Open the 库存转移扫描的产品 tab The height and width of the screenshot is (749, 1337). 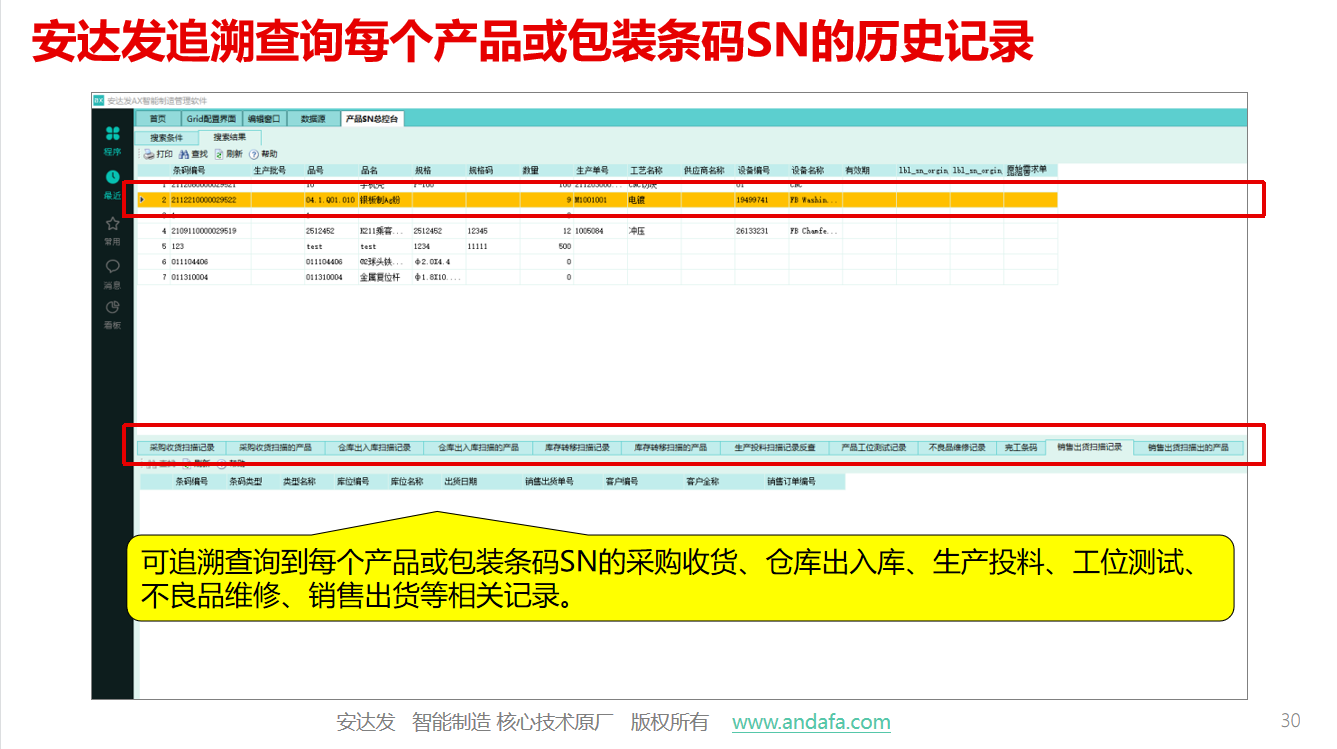[670, 447]
